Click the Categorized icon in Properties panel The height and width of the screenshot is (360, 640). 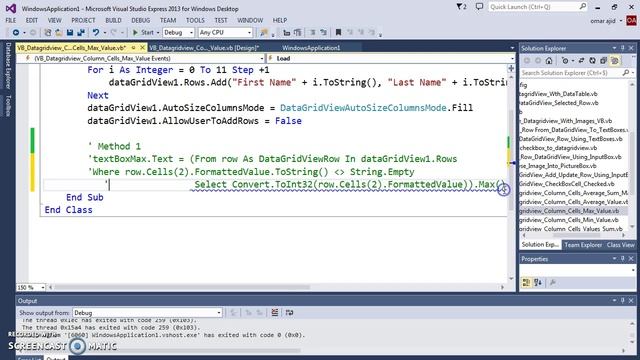tap(526, 282)
